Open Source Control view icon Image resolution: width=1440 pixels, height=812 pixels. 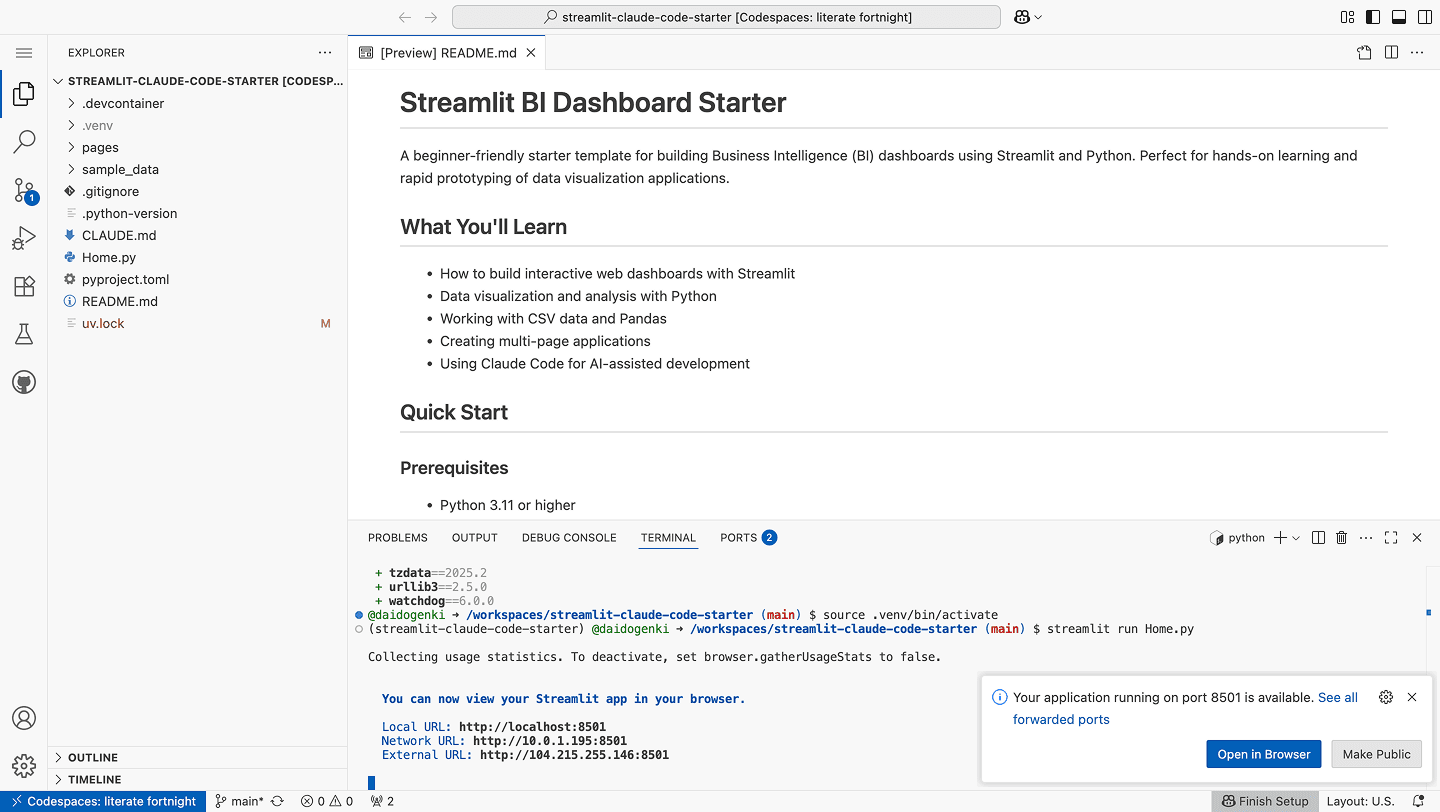coord(24,190)
